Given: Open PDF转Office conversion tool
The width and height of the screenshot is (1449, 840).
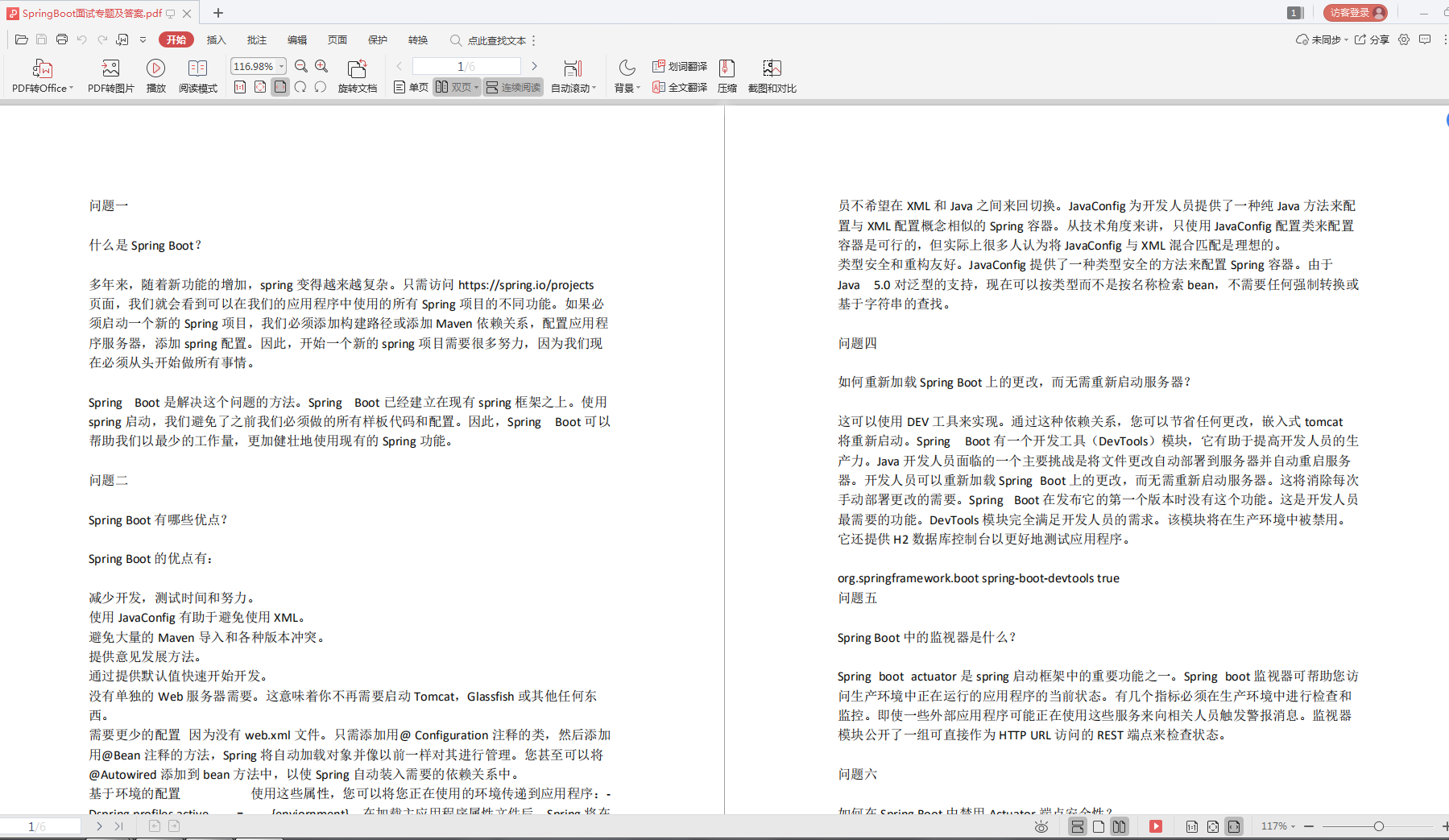Looking at the screenshot, I should pyautogui.click(x=42, y=76).
